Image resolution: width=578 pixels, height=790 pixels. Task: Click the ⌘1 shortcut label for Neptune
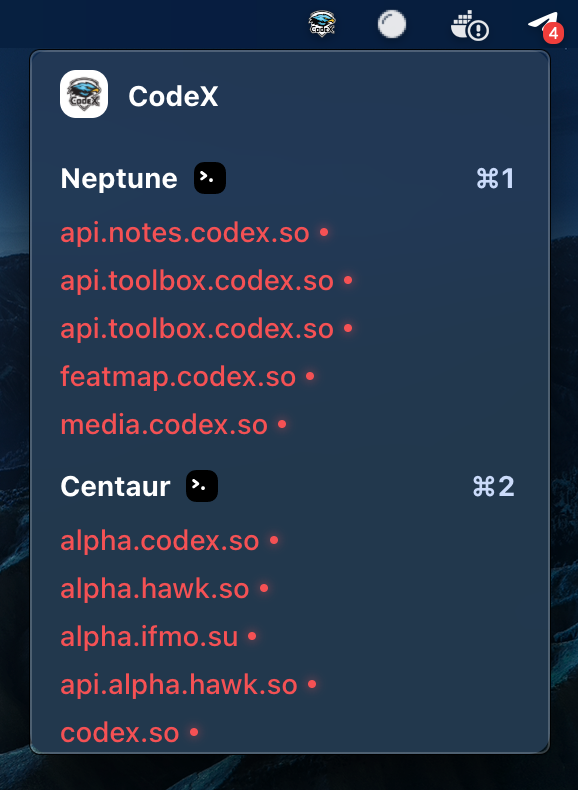pos(495,178)
